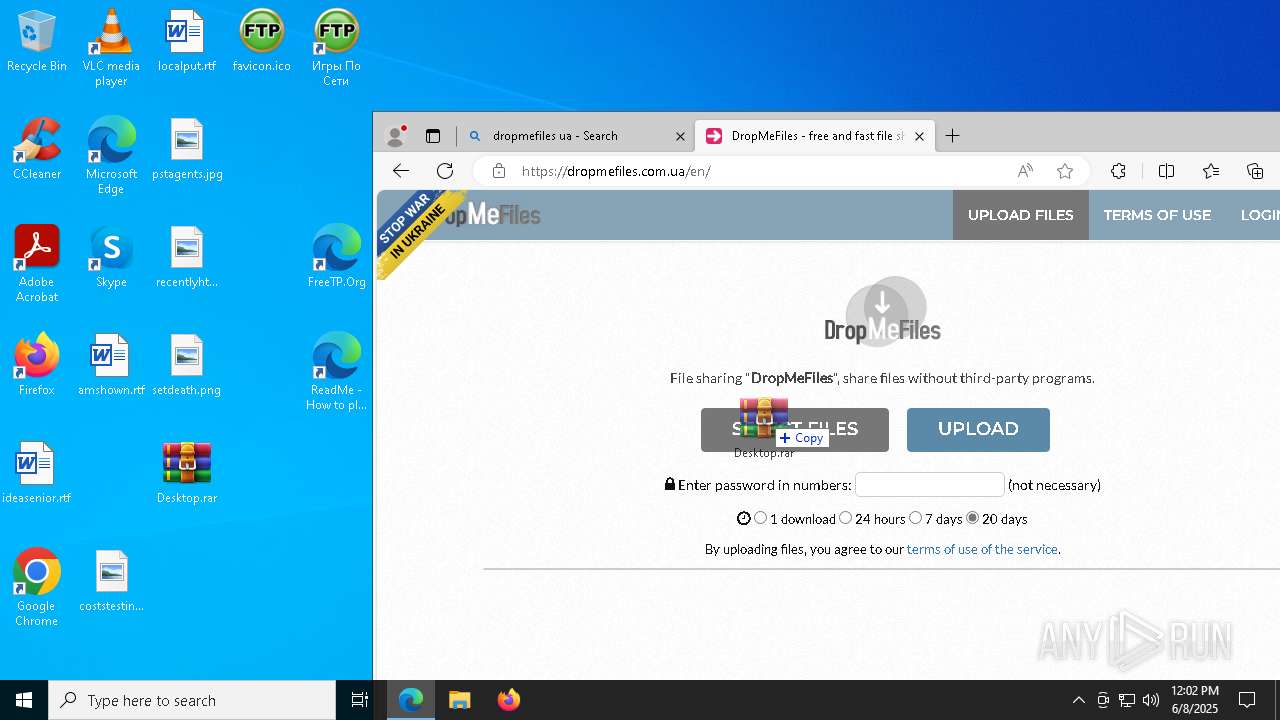Open Read aloud in address bar
1280x720 pixels.
coord(1025,171)
